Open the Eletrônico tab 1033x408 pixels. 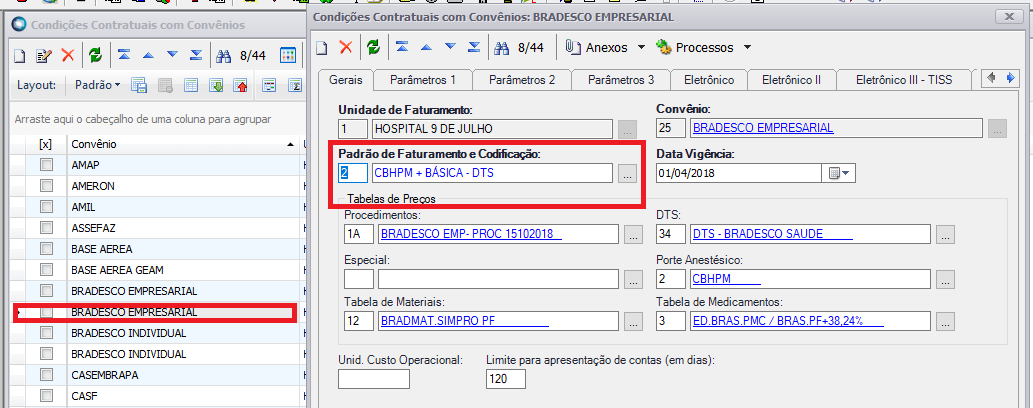click(x=709, y=80)
